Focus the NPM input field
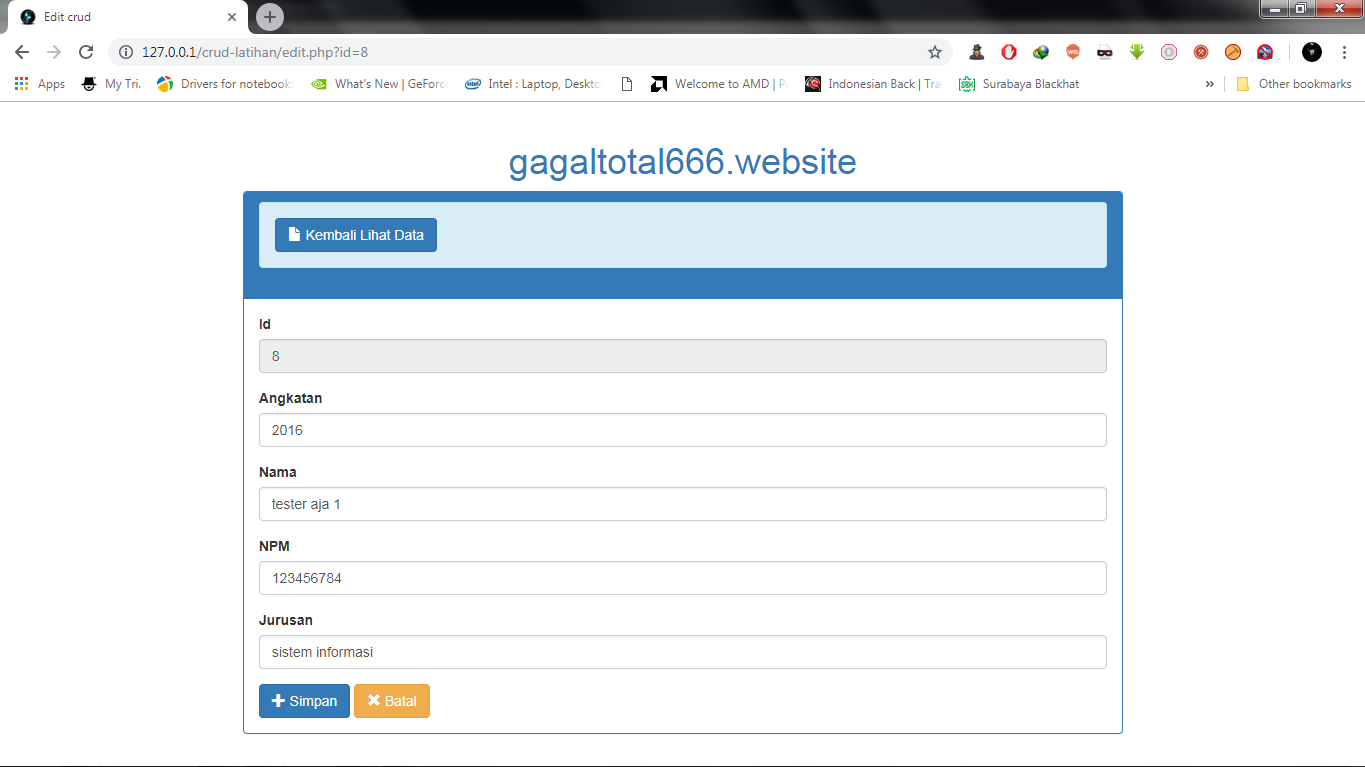 coord(683,578)
